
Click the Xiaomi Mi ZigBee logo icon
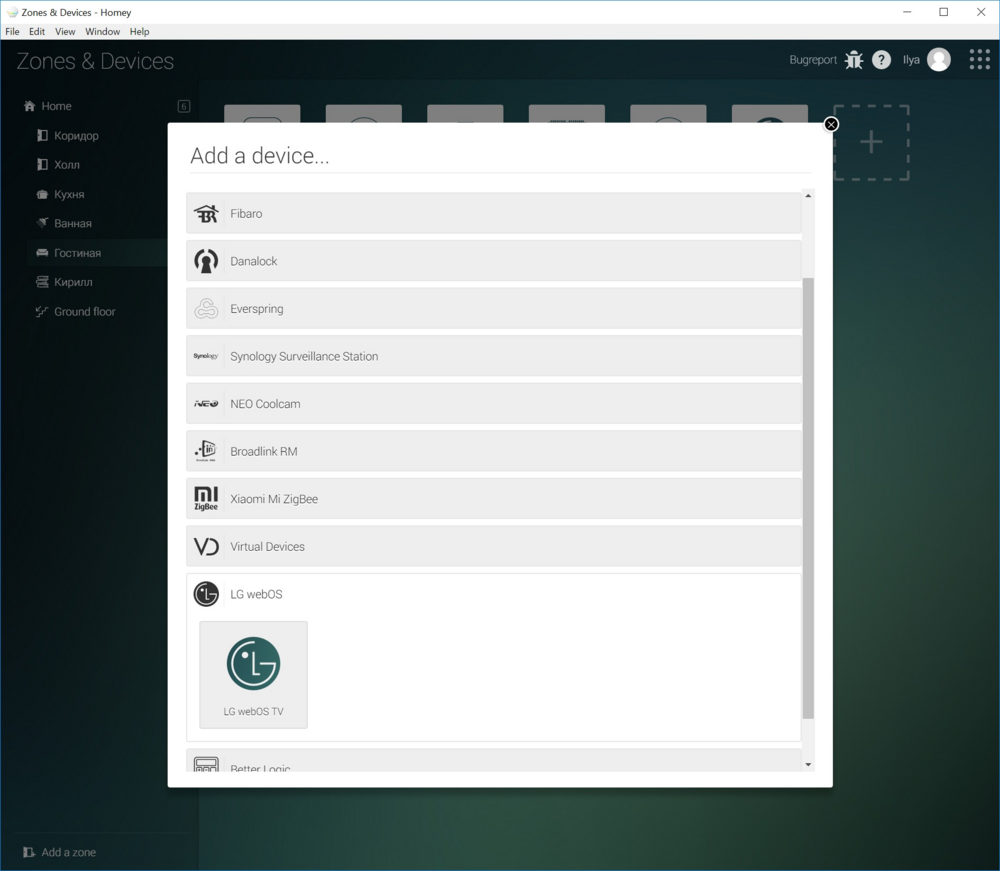pyautogui.click(x=205, y=499)
